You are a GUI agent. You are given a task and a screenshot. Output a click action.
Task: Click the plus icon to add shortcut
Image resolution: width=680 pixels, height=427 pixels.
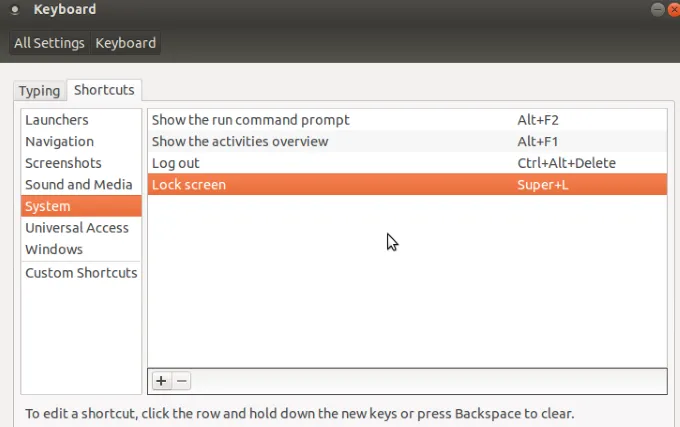(x=161, y=381)
